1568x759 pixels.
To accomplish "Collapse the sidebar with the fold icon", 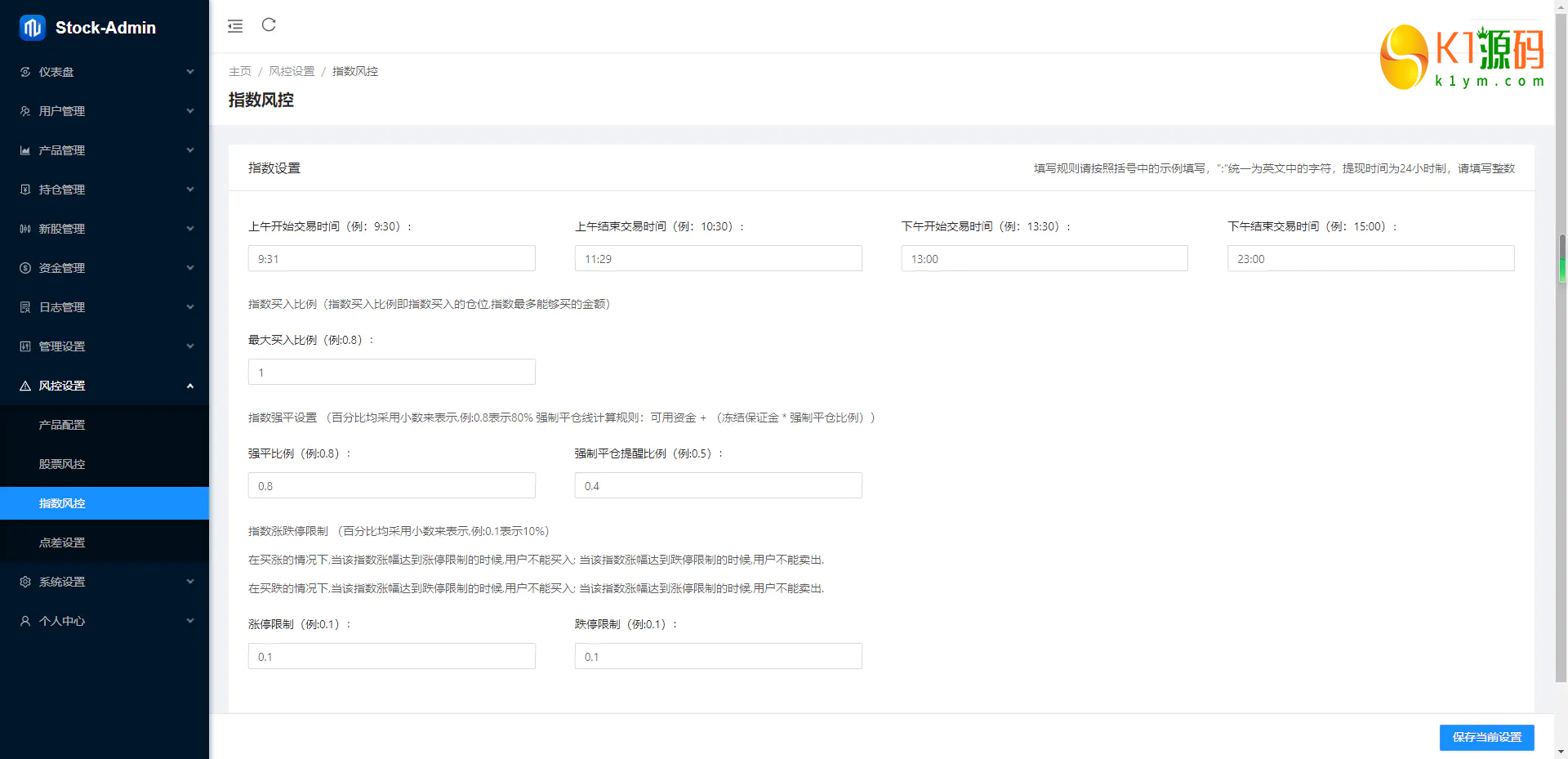I will click(x=235, y=26).
